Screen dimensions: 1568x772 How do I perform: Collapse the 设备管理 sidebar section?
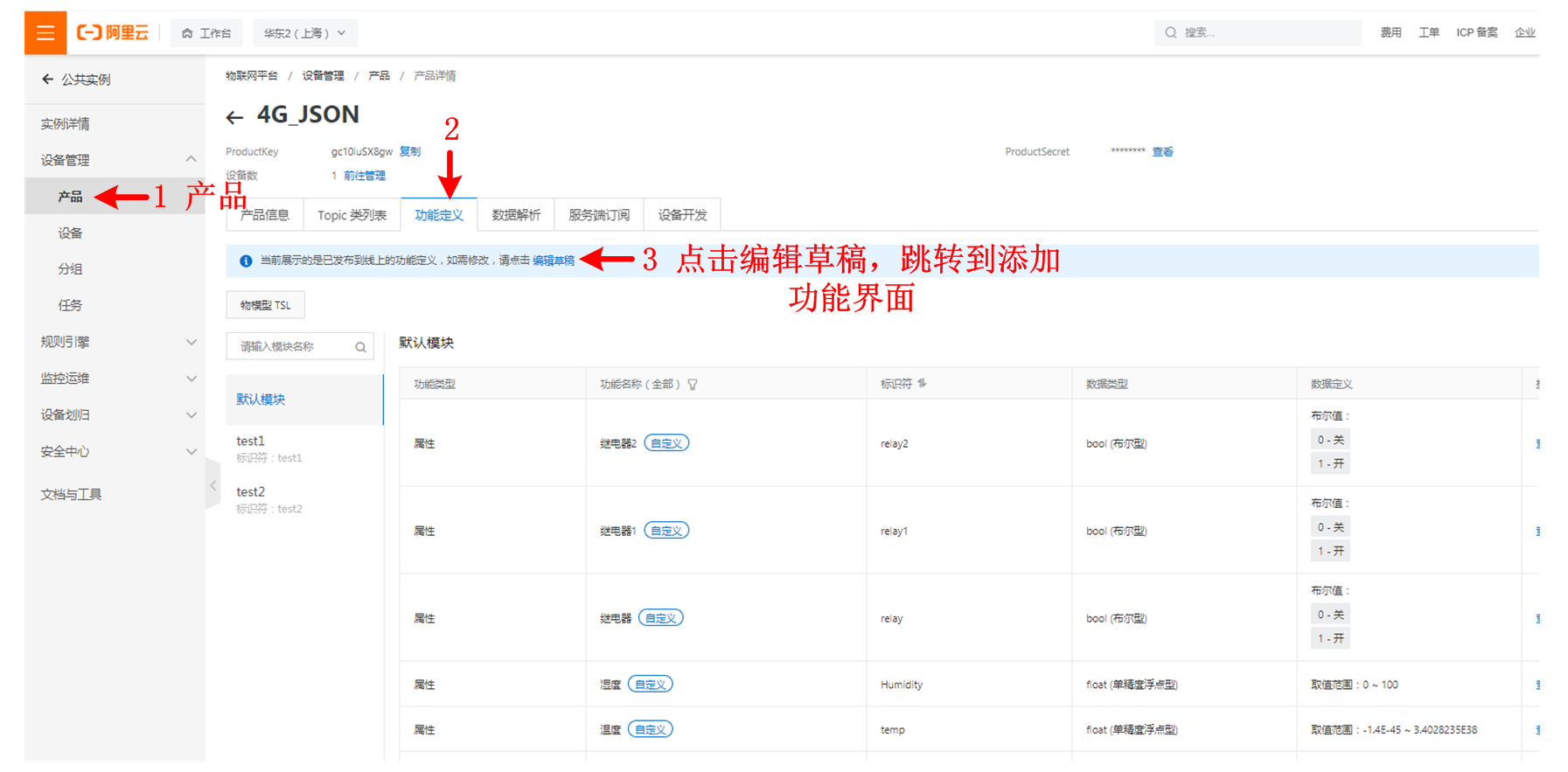pos(191,159)
